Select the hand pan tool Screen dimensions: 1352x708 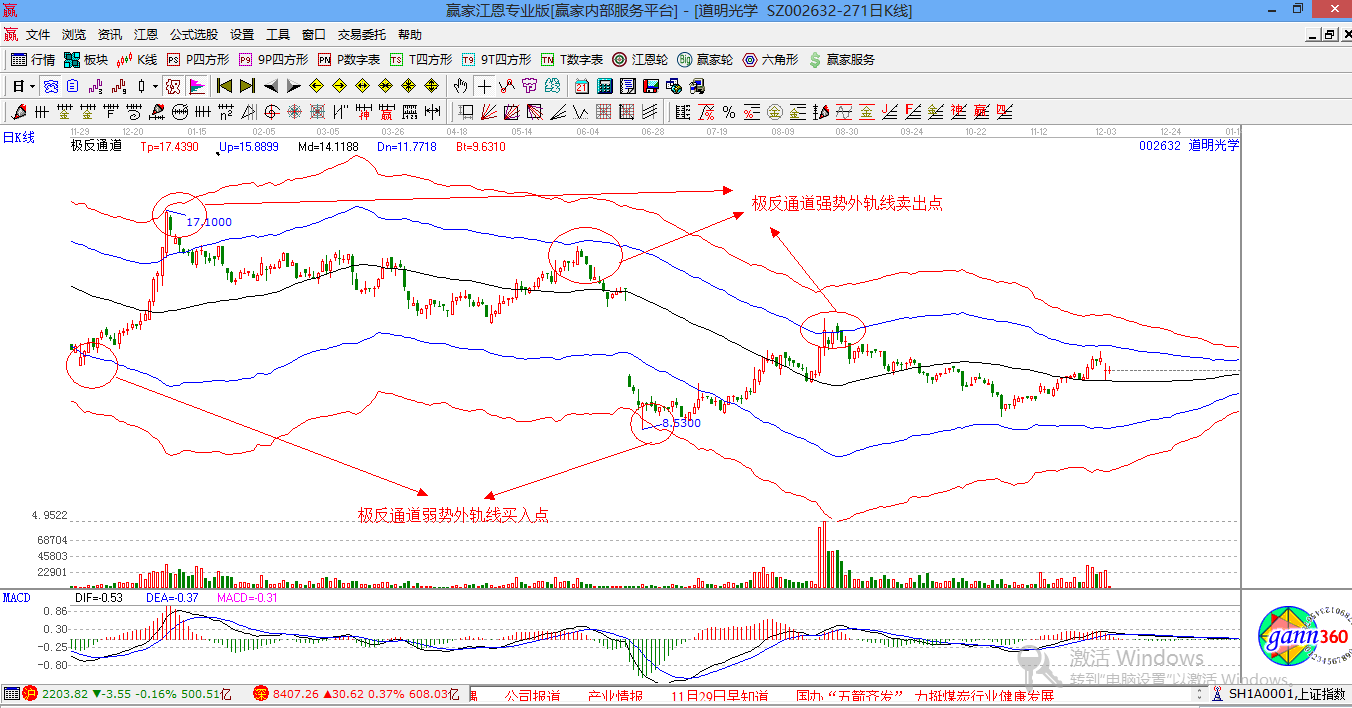[x=460, y=86]
